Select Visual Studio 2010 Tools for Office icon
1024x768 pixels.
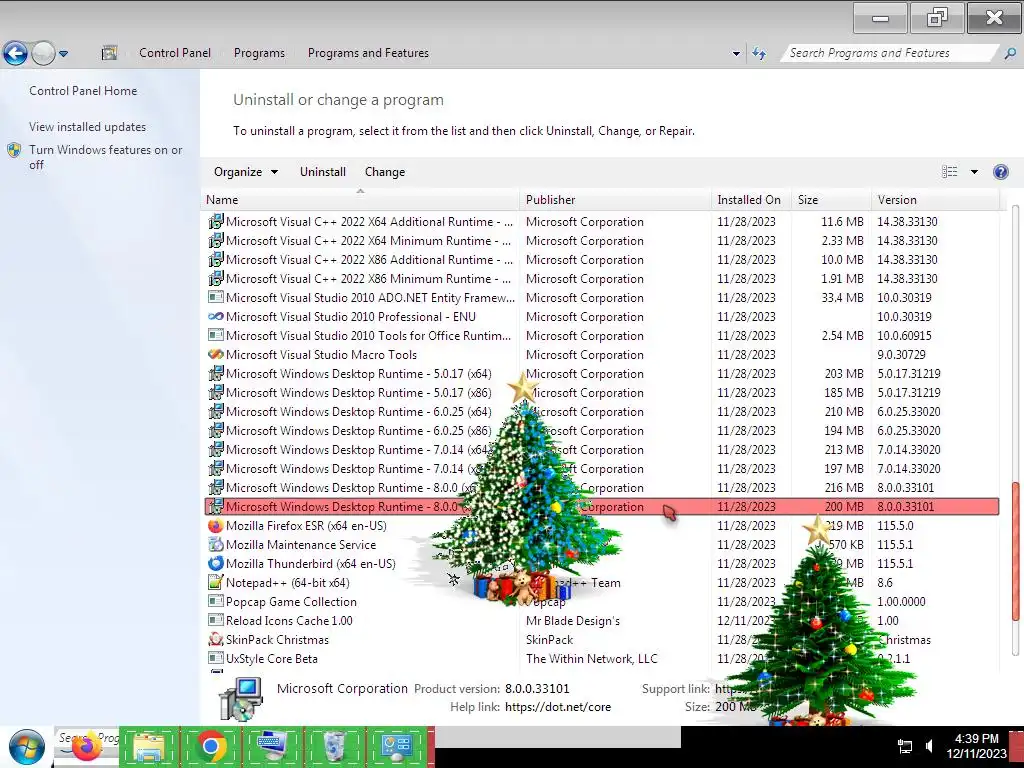coord(216,335)
